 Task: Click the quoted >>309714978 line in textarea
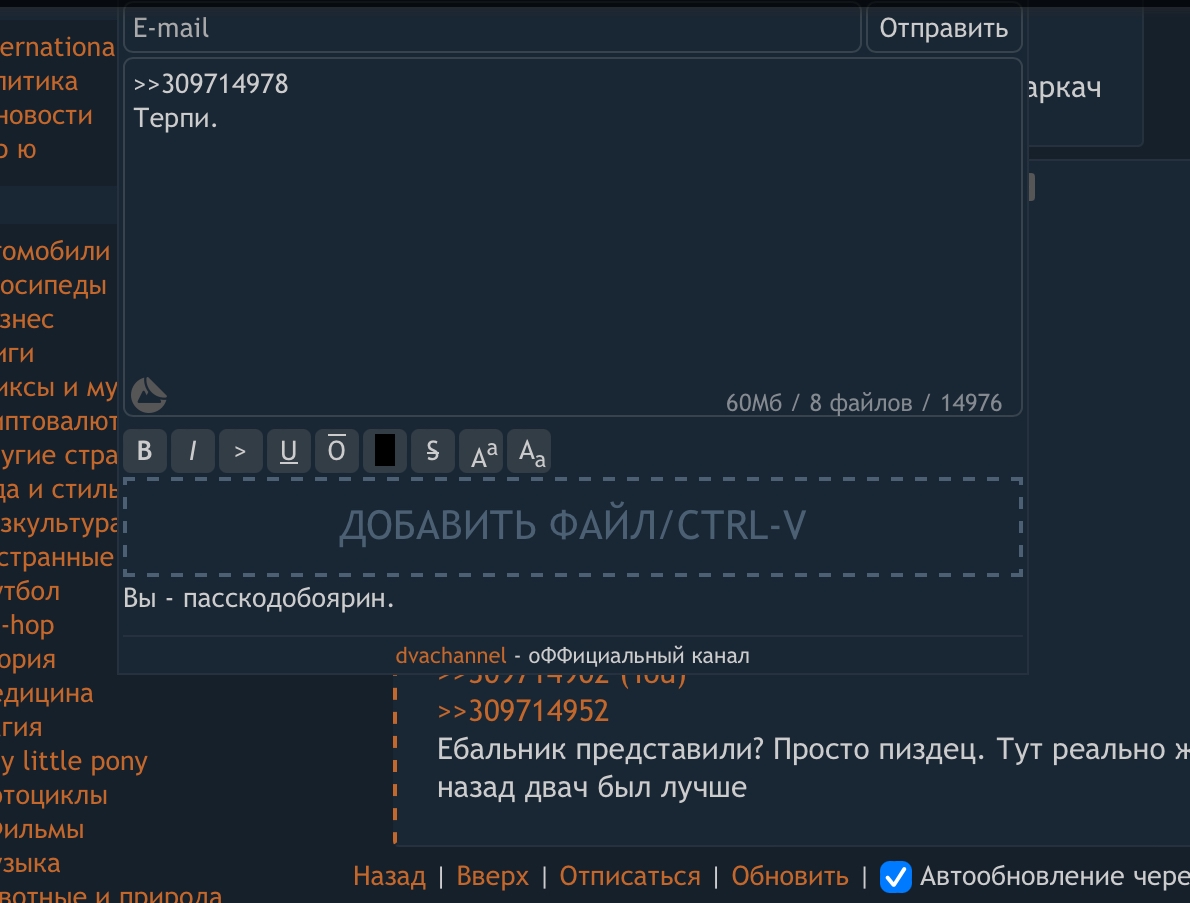[x=211, y=83]
